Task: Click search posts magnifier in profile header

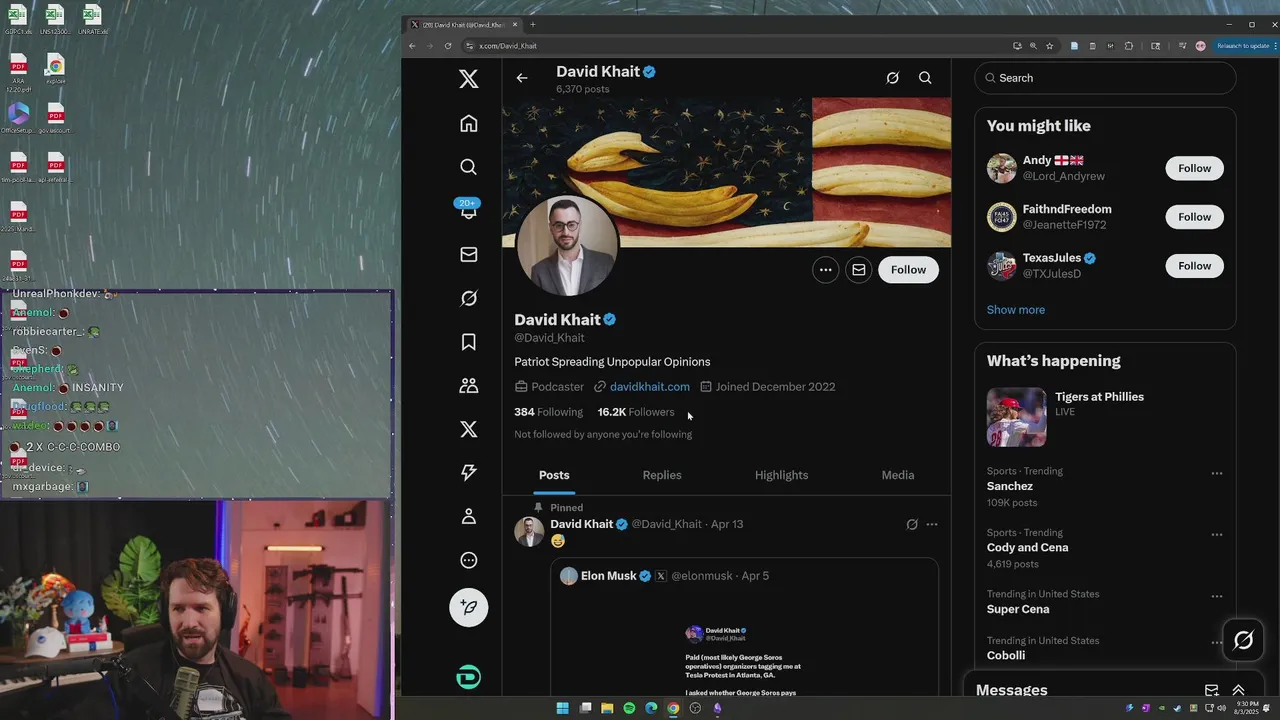Action: (925, 78)
